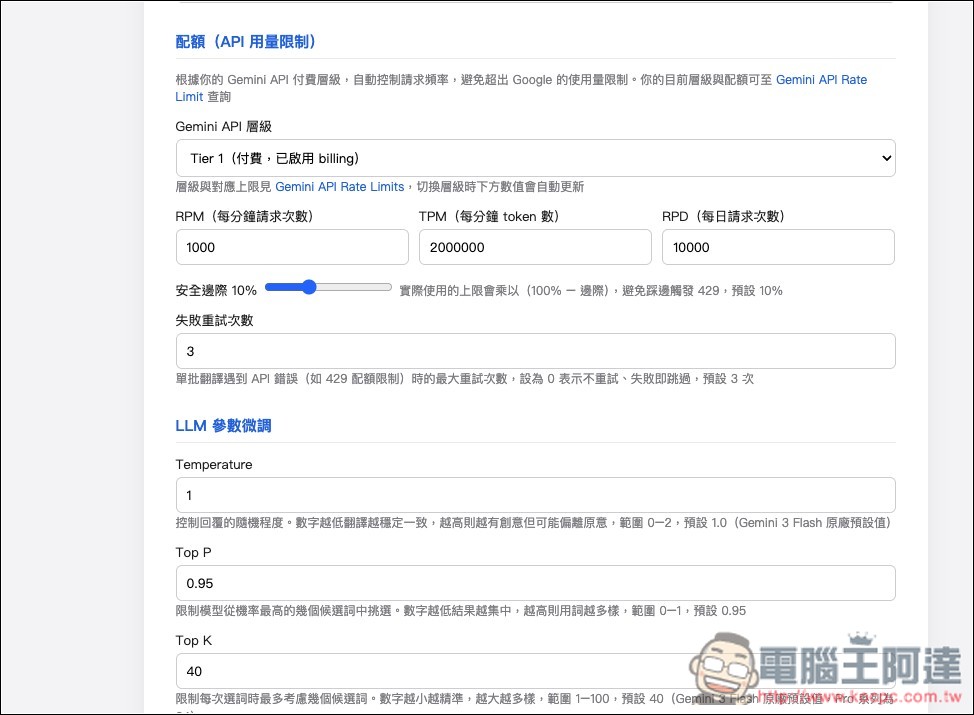Click the chevron on the tier selector
This screenshot has width=974, height=715.
(x=884, y=157)
